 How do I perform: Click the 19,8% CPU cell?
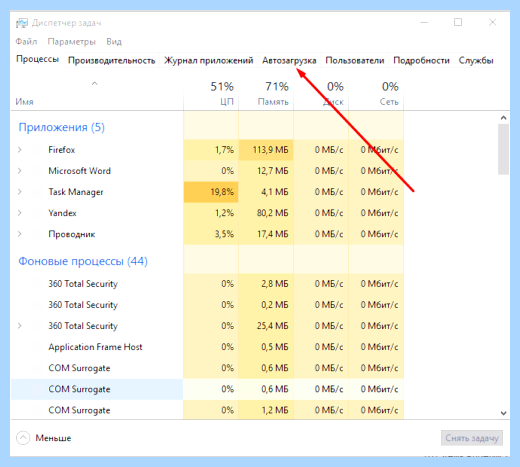pyautogui.click(x=211, y=192)
